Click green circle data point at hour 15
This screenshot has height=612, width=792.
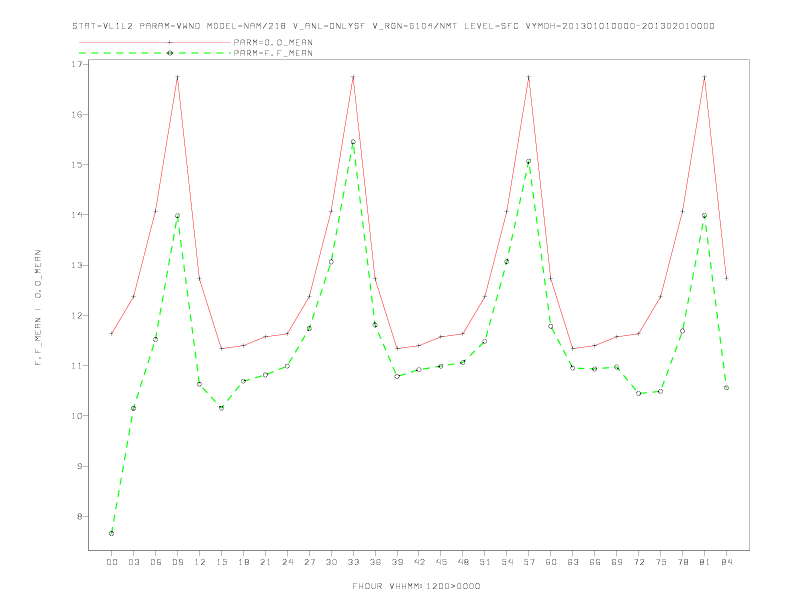pyautogui.click(x=221, y=408)
